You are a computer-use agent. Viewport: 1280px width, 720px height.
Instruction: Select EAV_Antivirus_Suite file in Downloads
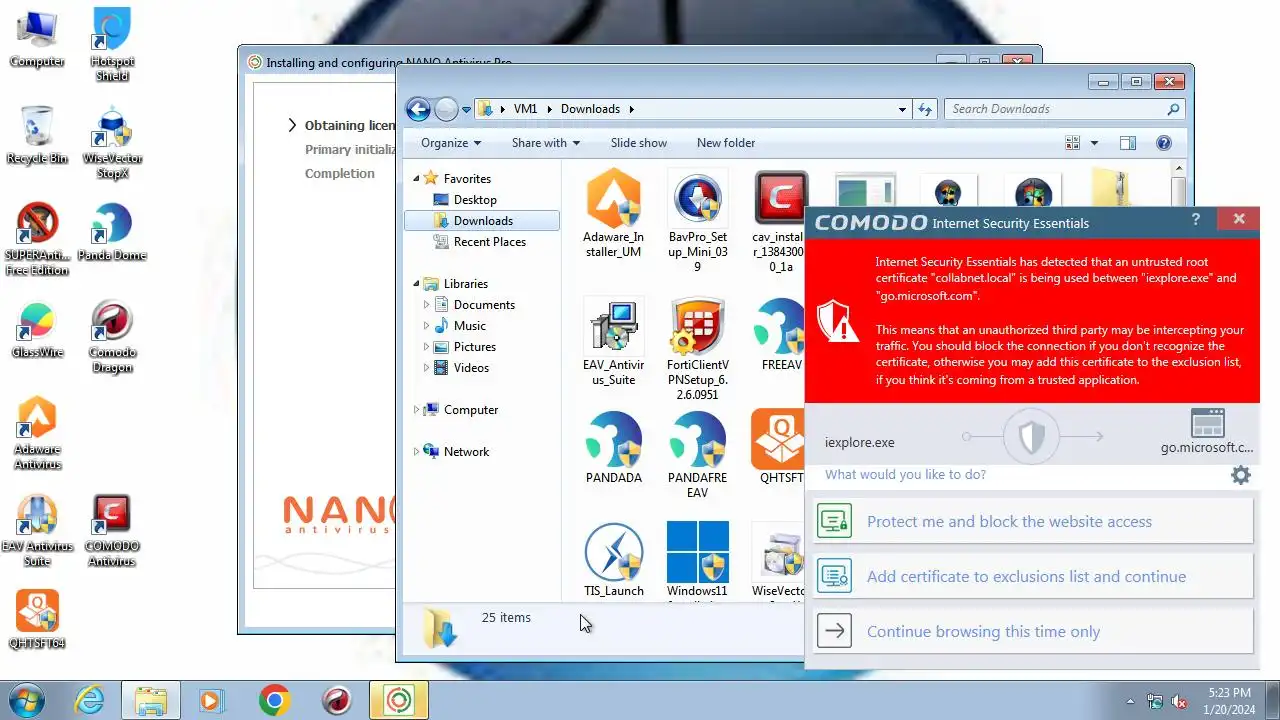[613, 342]
